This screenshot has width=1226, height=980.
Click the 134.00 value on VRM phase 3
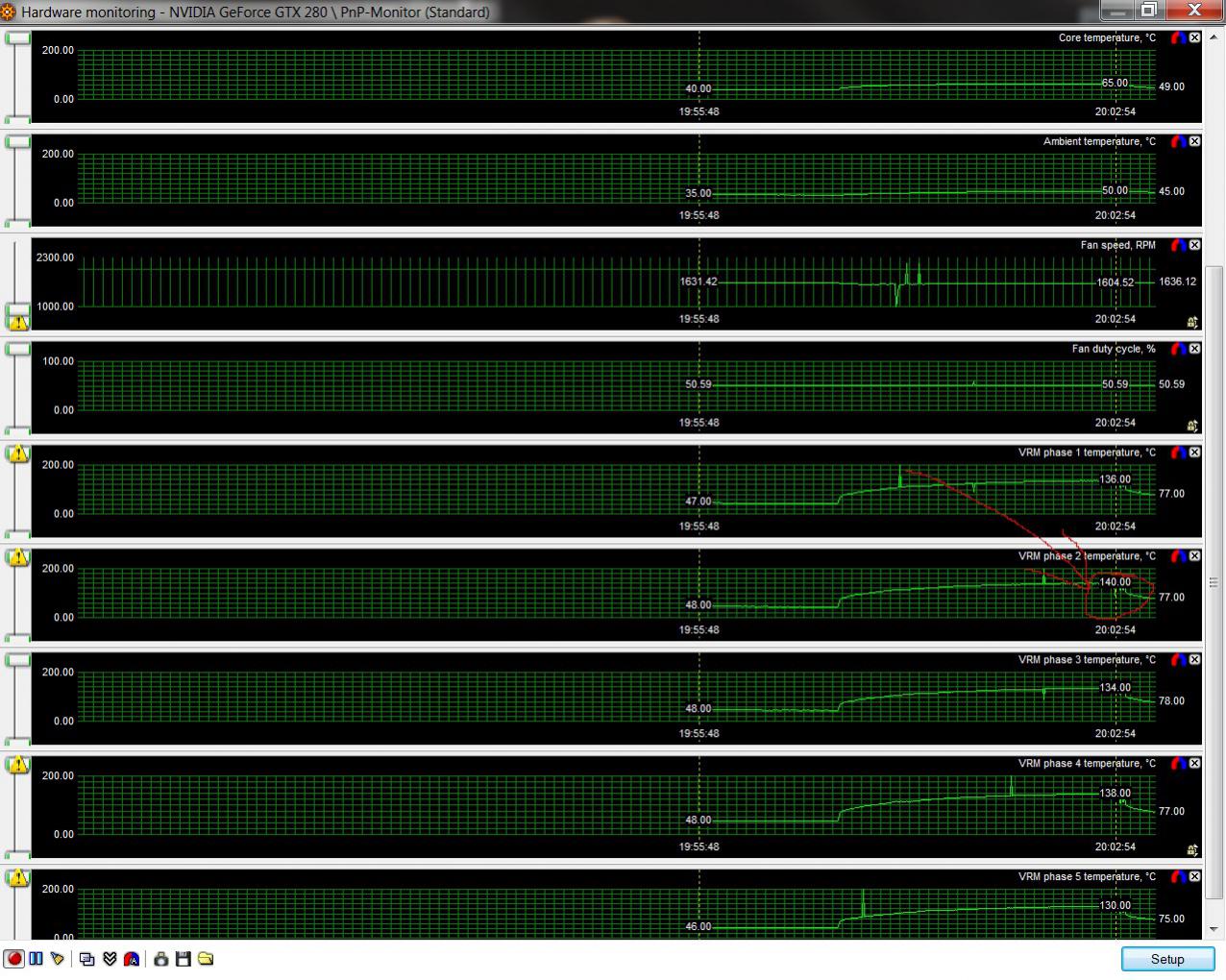point(1115,687)
